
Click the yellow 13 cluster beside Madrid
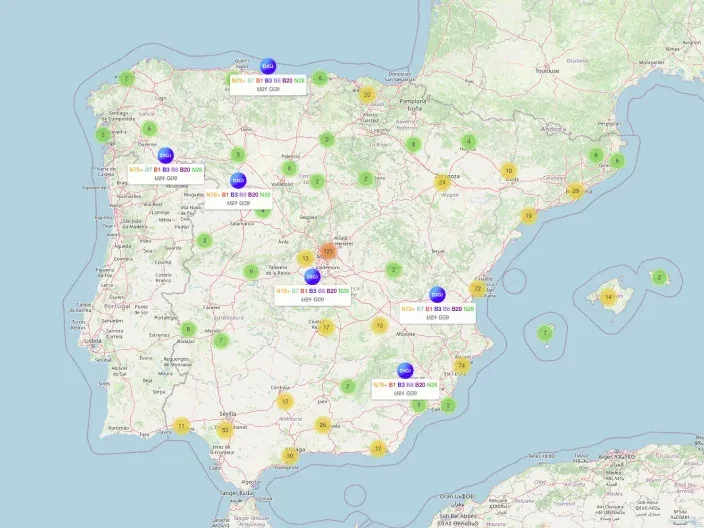305,259
